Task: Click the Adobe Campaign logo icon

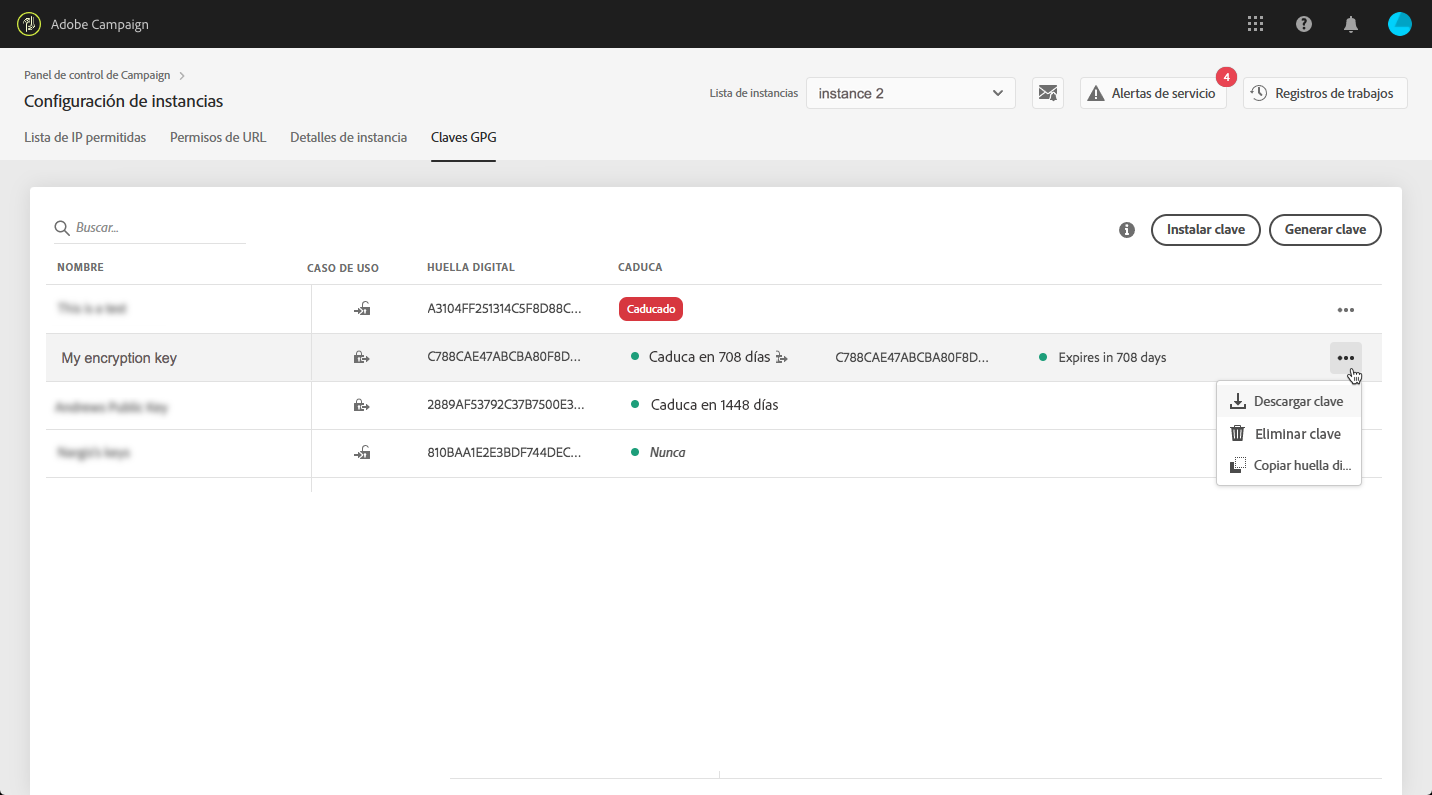Action: (29, 24)
